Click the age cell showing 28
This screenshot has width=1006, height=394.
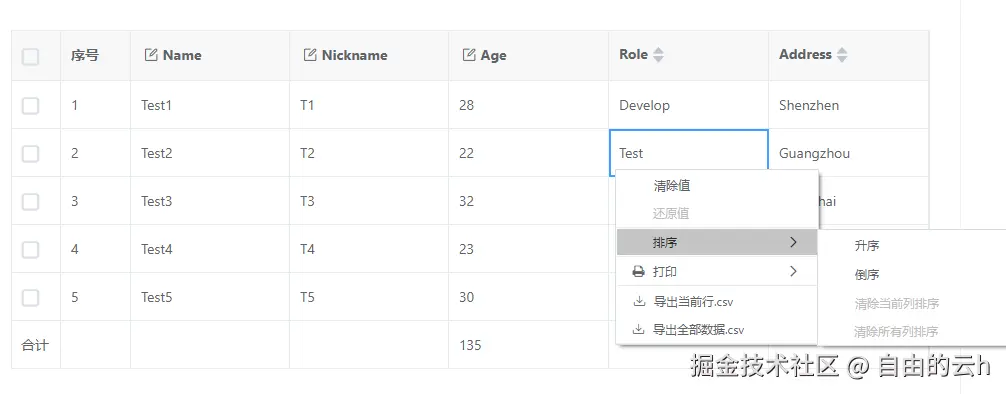point(529,105)
